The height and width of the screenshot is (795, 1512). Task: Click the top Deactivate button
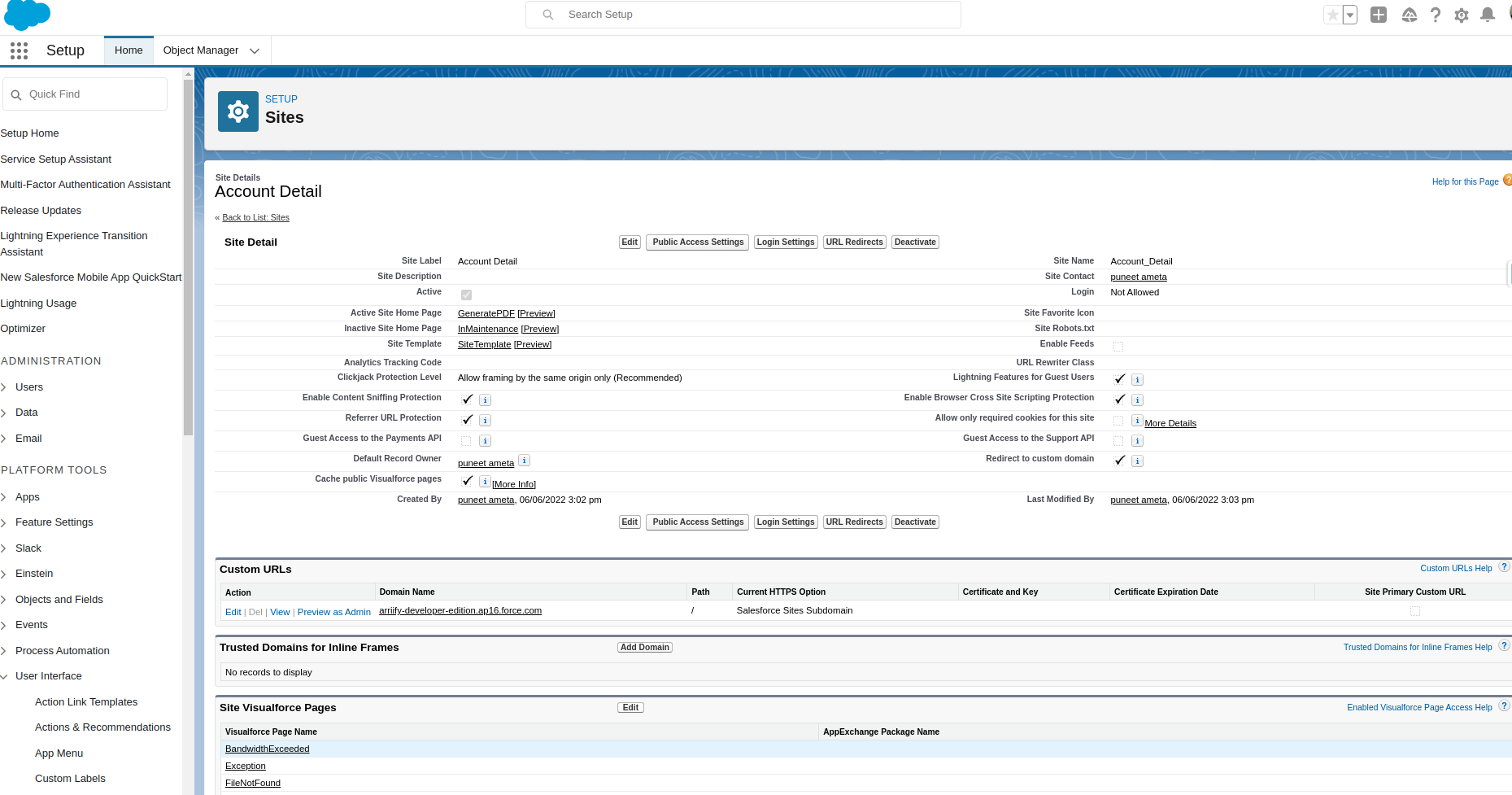[915, 242]
